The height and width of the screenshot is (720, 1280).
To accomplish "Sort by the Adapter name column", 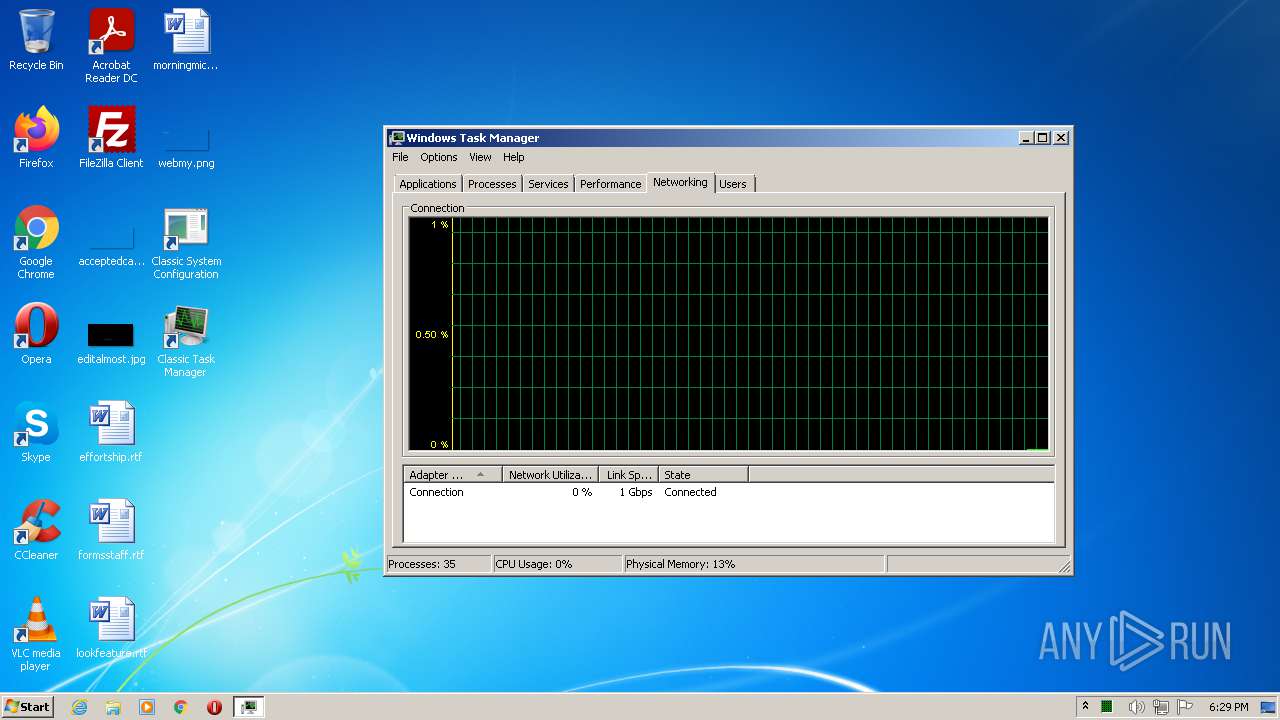I will tap(452, 475).
